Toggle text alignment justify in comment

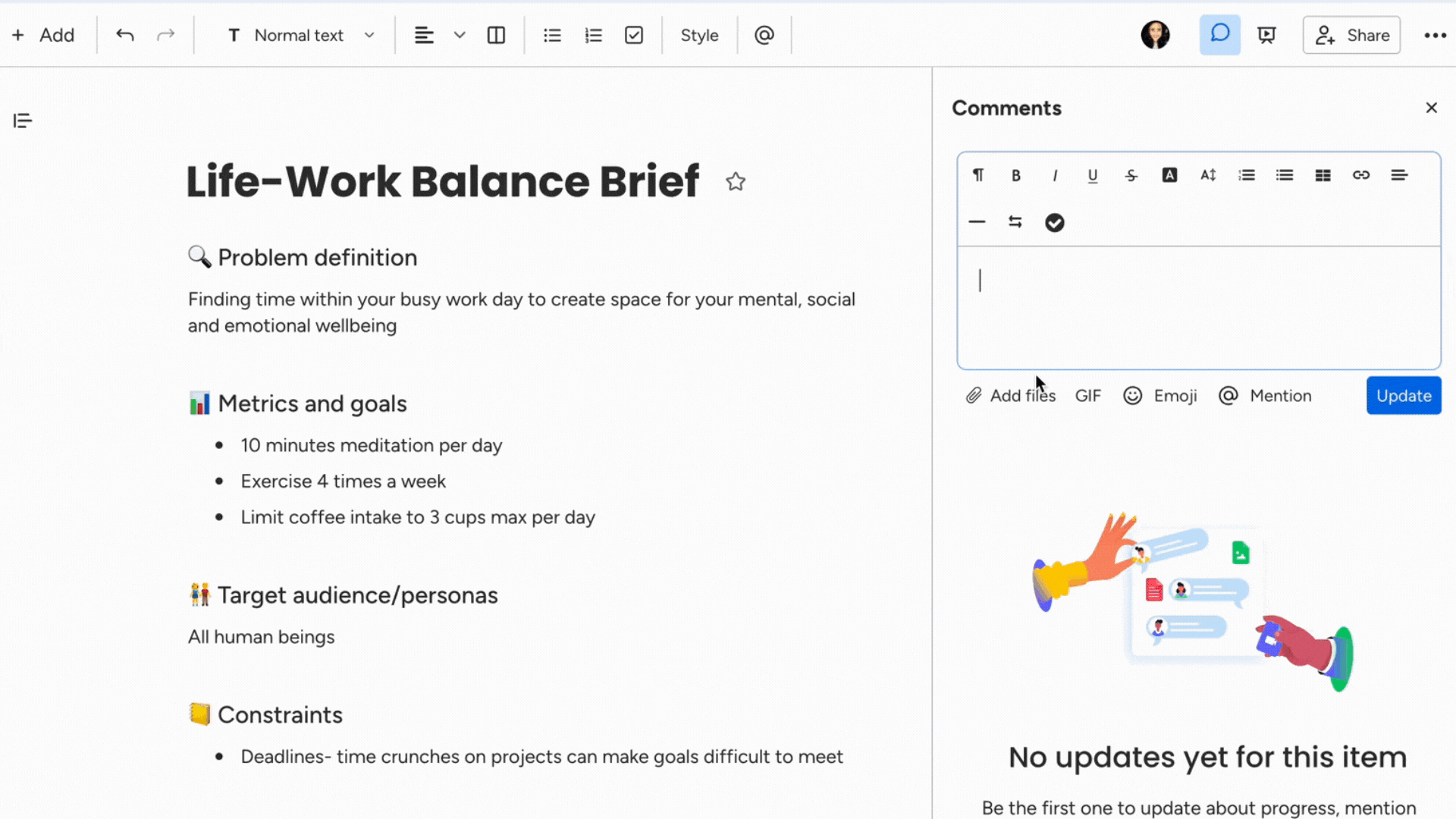pyautogui.click(x=1399, y=175)
